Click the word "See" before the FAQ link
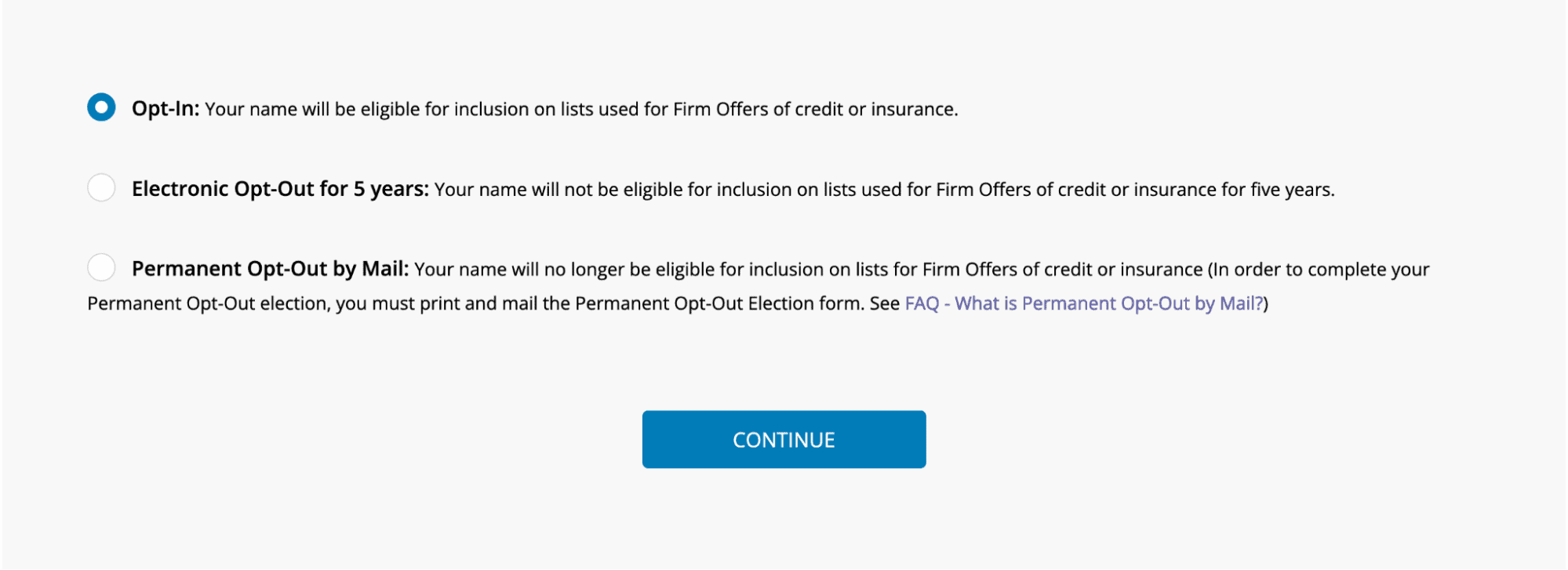 tap(884, 303)
